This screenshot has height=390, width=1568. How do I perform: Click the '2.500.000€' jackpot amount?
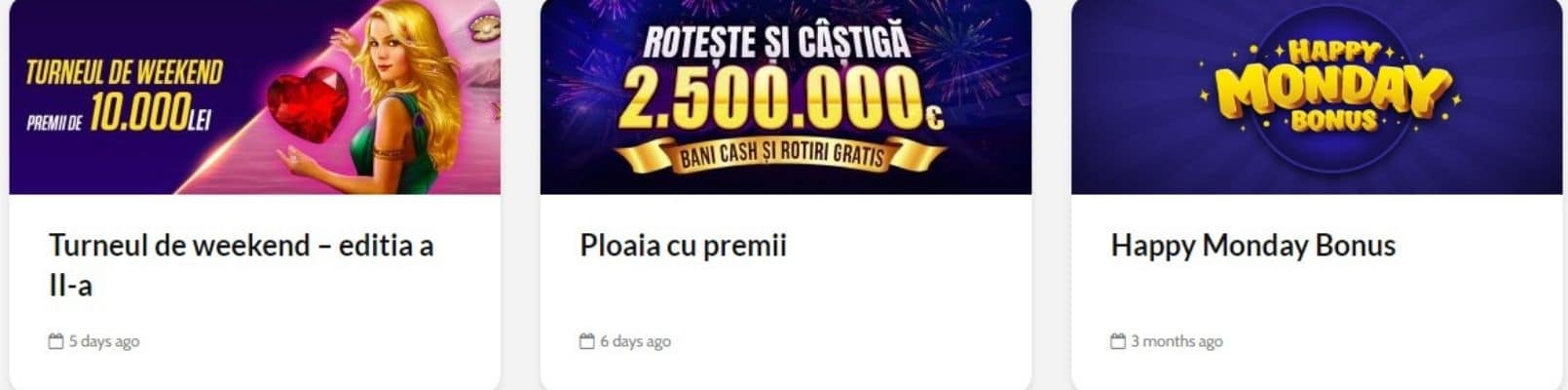pos(780,97)
